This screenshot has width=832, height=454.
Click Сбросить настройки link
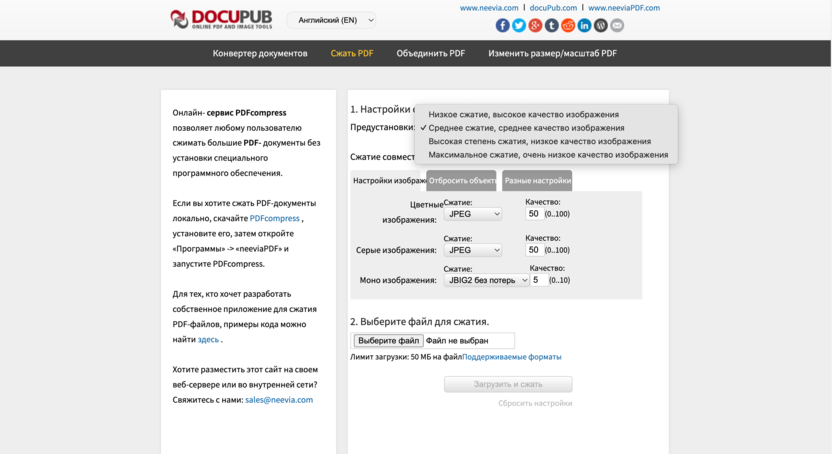535,403
